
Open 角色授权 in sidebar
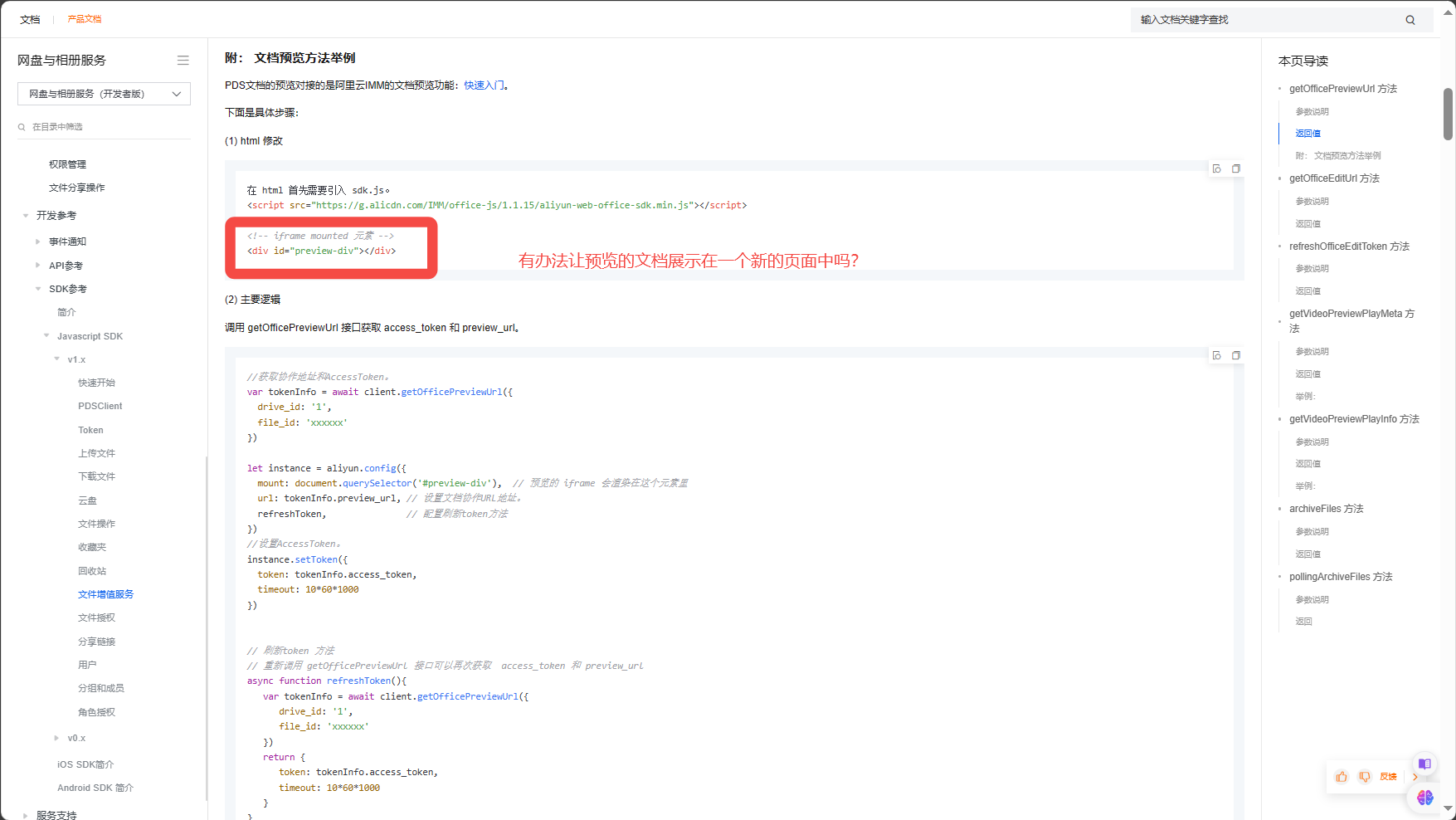[x=96, y=712]
